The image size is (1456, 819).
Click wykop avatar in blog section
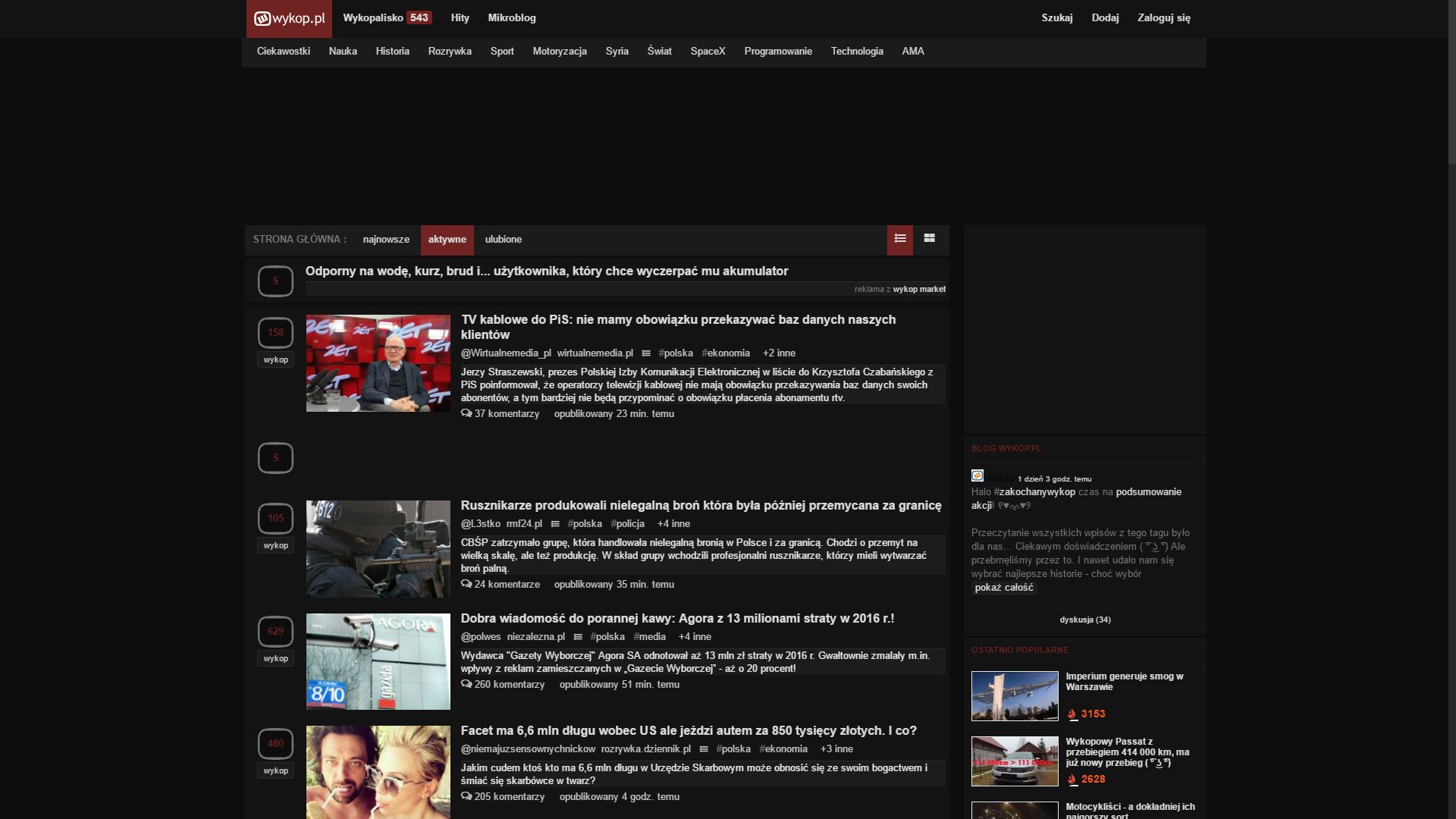[x=977, y=475]
